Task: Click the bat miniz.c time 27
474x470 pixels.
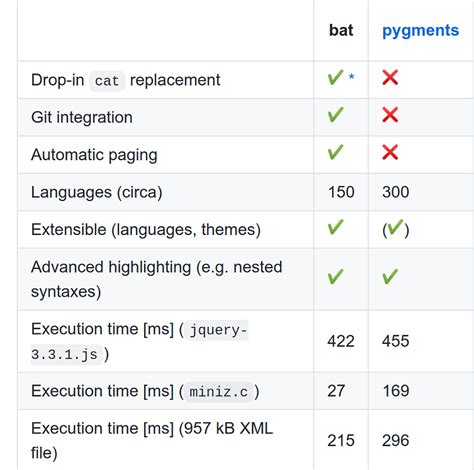Action: click(336, 391)
